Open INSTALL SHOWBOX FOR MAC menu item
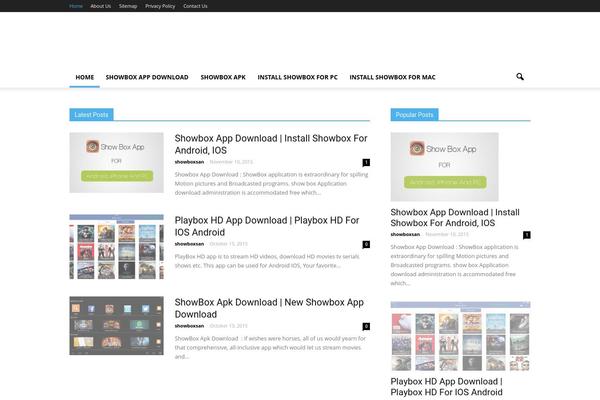This screenshot has width=600, height=400. (x=392, y=77)
